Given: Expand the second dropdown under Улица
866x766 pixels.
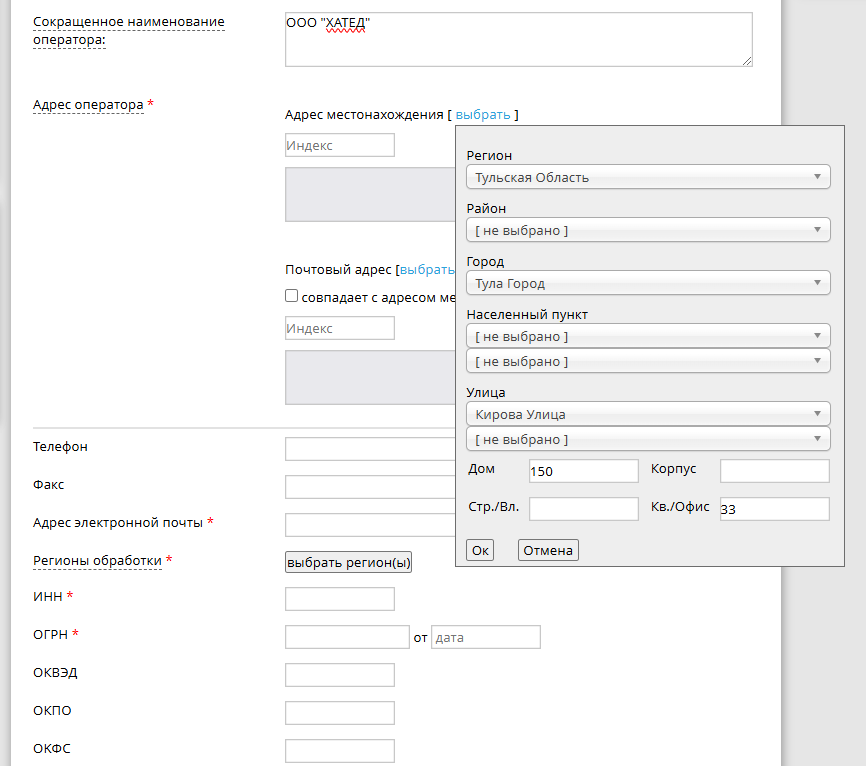Looking at the screenshot, I should tap(648, 440).
